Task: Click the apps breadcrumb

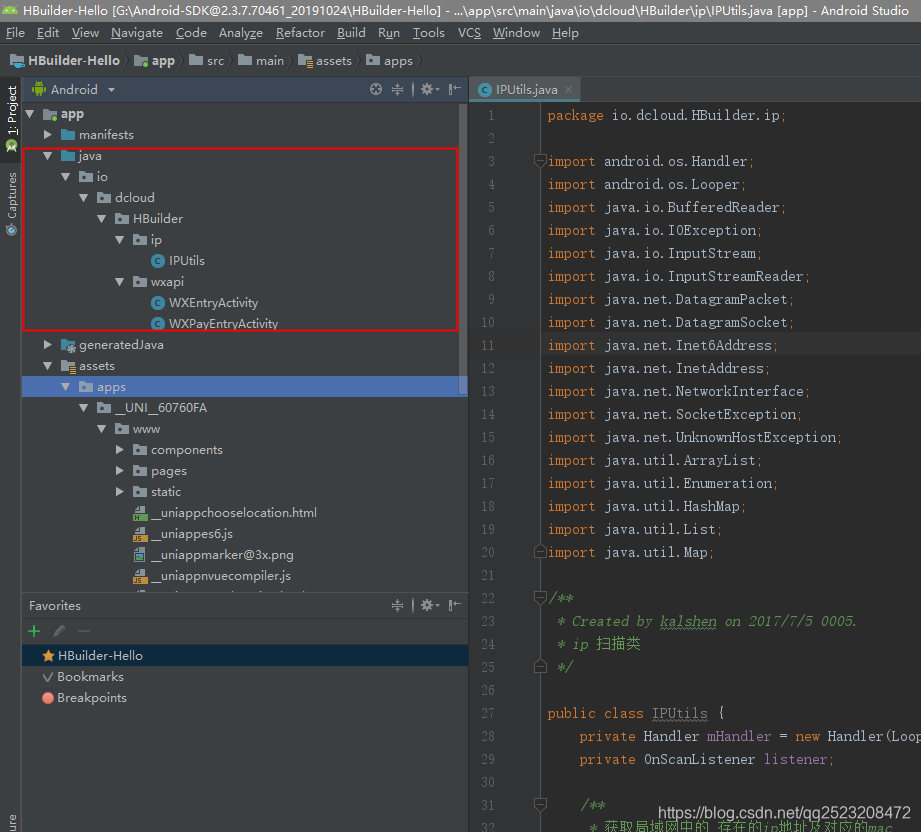Action: (390, 61)
